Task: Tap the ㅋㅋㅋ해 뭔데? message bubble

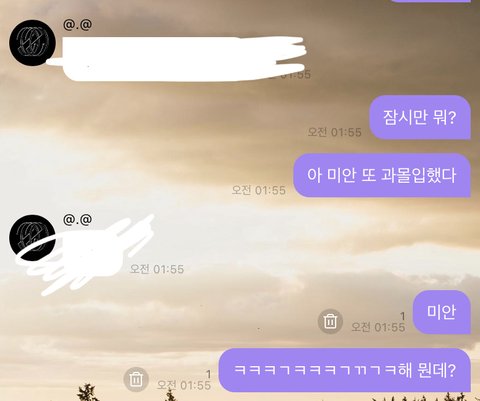Action: 345,370
